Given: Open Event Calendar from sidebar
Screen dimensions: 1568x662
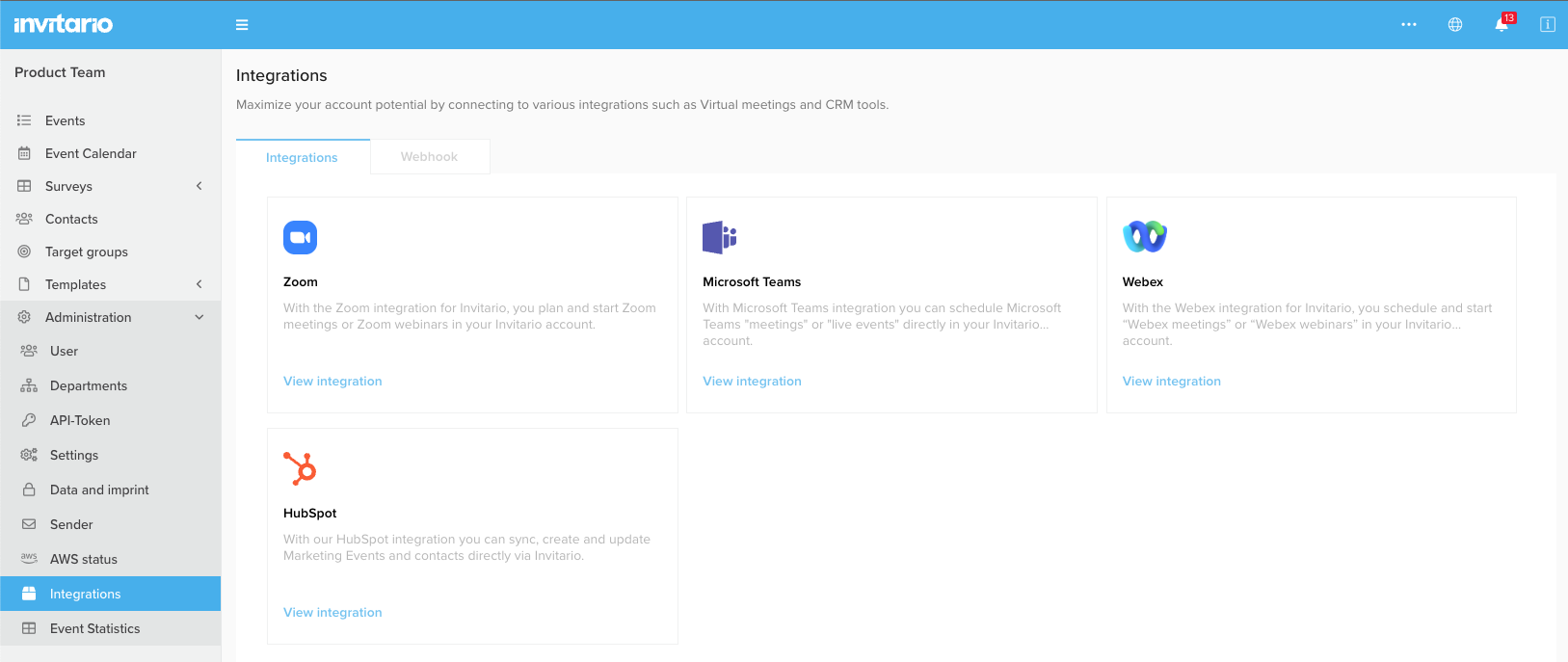Looking at the screenshot, I should pos(91,153).
